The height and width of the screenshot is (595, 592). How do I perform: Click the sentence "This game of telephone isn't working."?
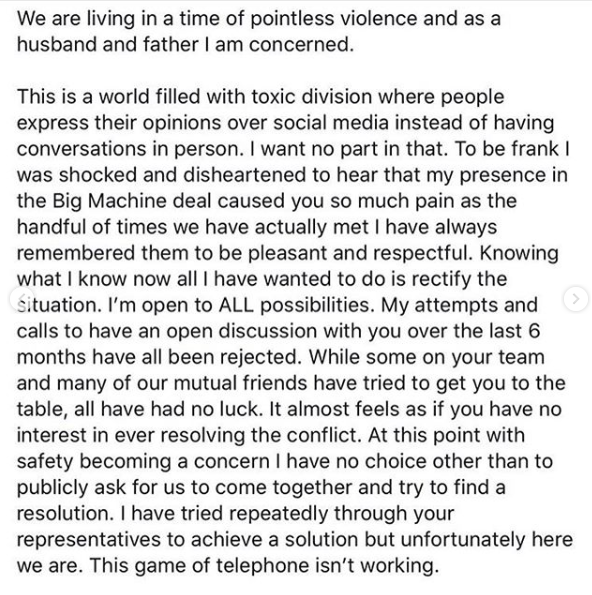coord(264,566)
